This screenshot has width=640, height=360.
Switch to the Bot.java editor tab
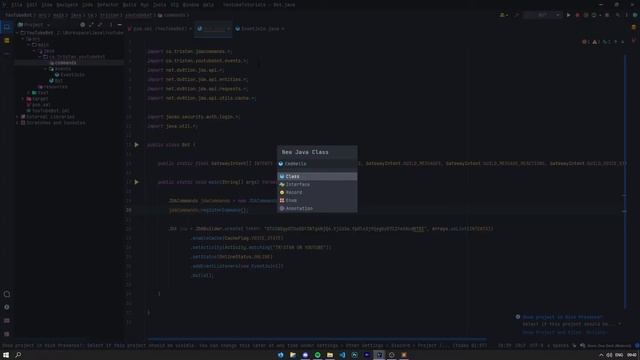213,29
